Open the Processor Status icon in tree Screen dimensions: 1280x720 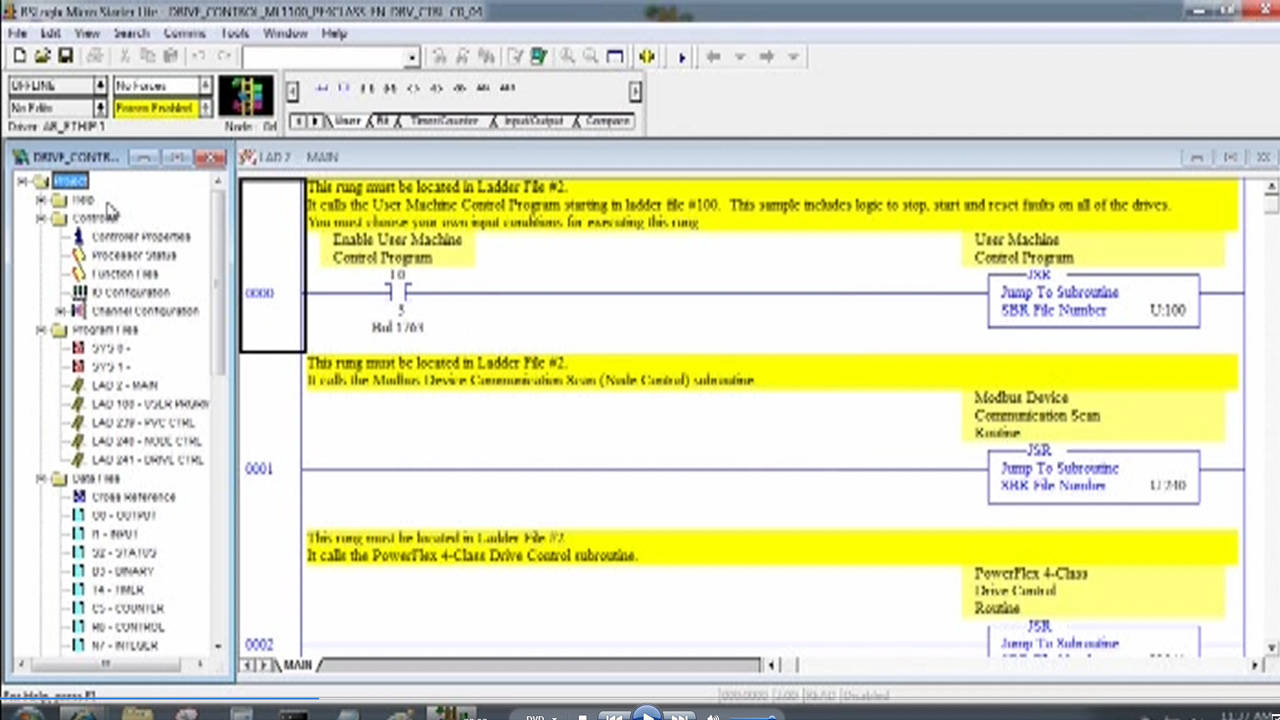coord(79,255)
